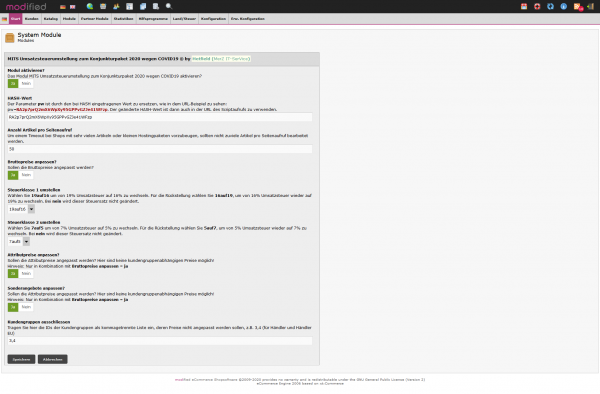
Task: Click the magnifying glass search icon
Action: pos(169,6)
